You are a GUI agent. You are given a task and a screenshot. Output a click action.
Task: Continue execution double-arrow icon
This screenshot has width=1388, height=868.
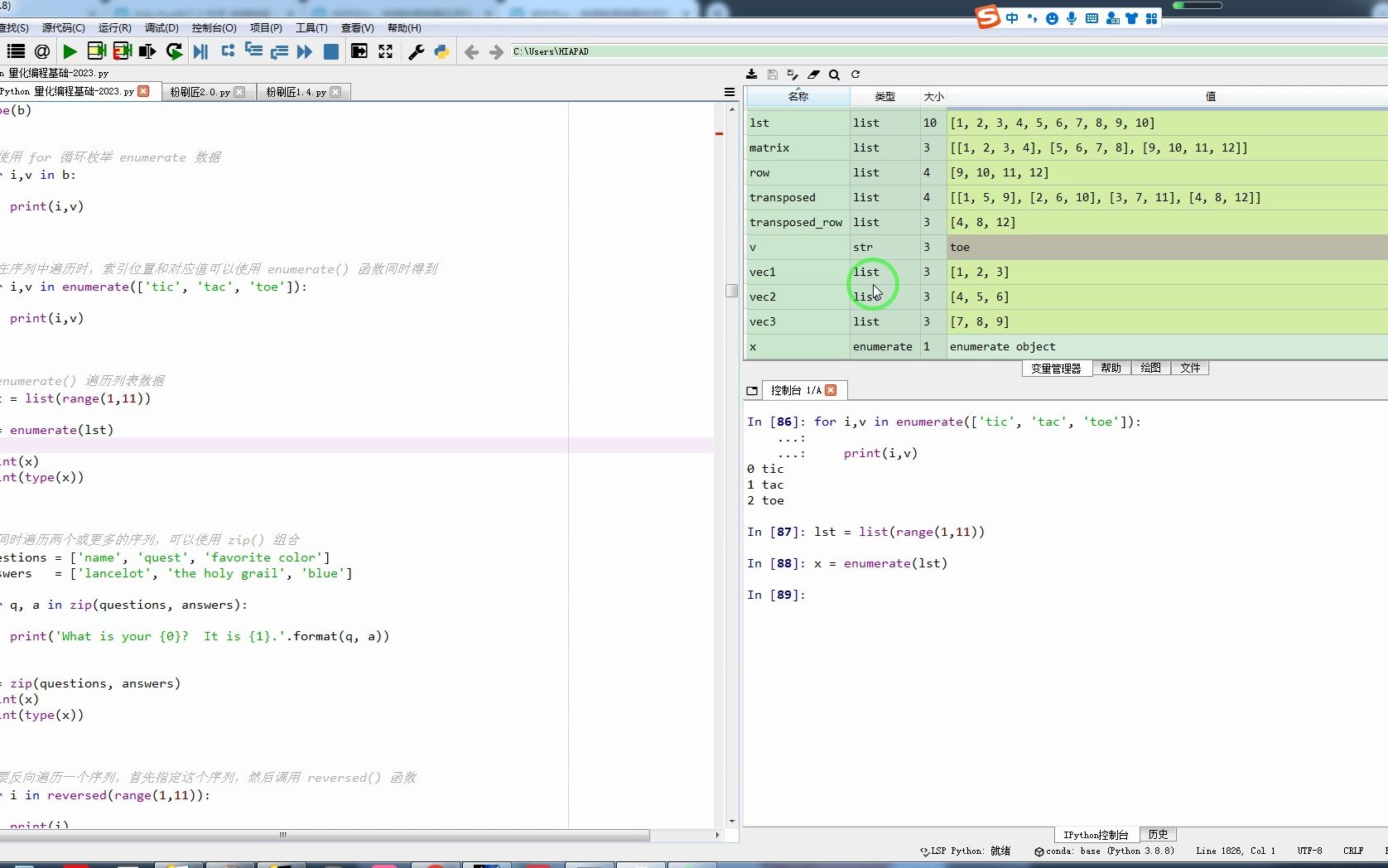coord(305,51)
